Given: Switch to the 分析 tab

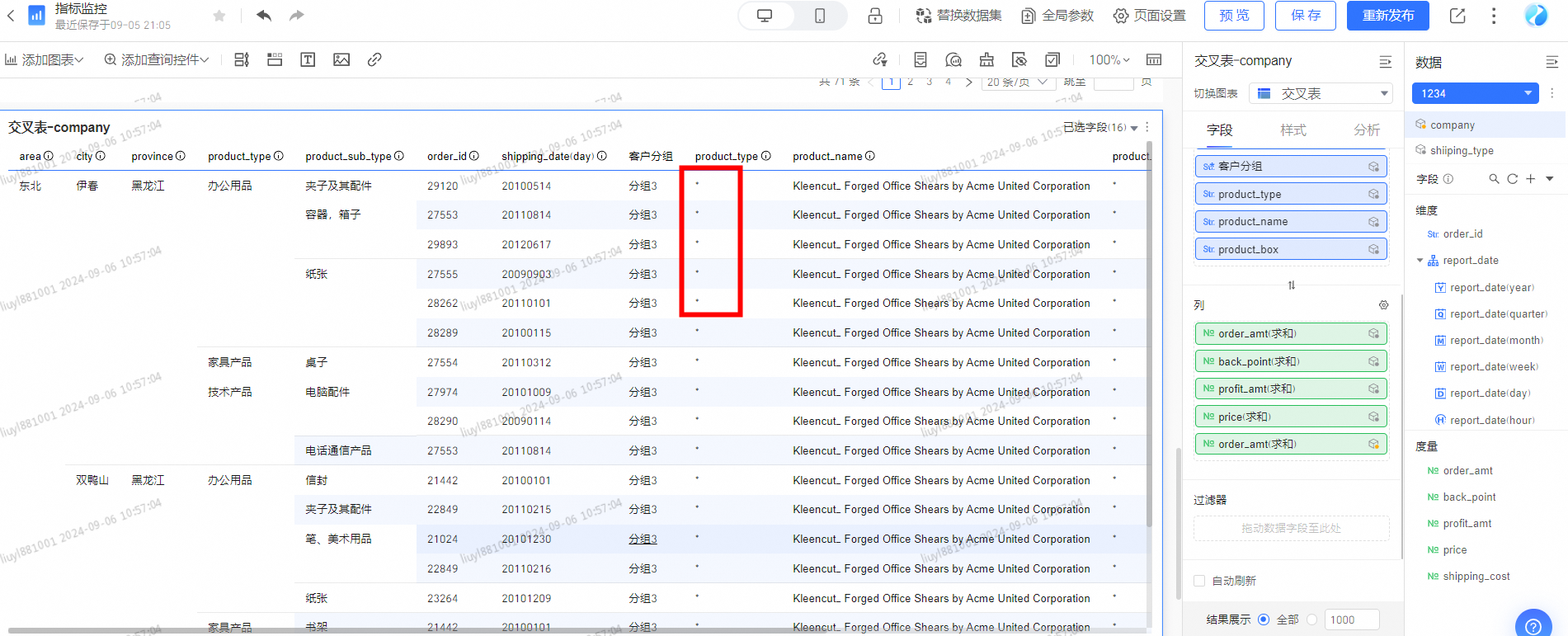Looking at the screenshot, I should tap(1366, 130).
